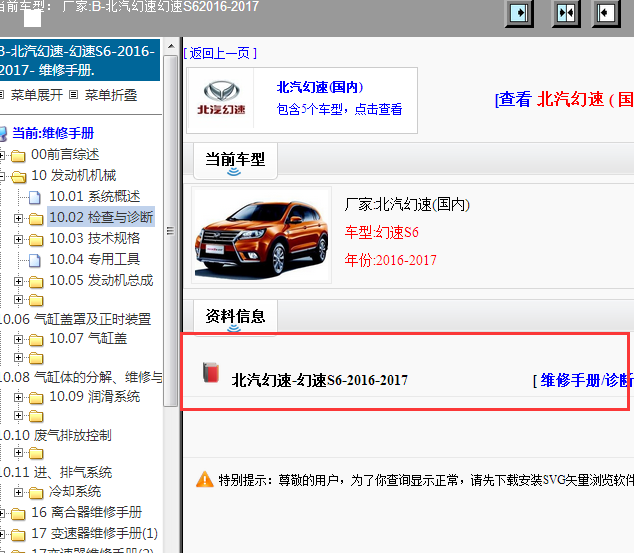Click the 当前:维修手册 label
This screenshot has height=553, width=634.
53,133
